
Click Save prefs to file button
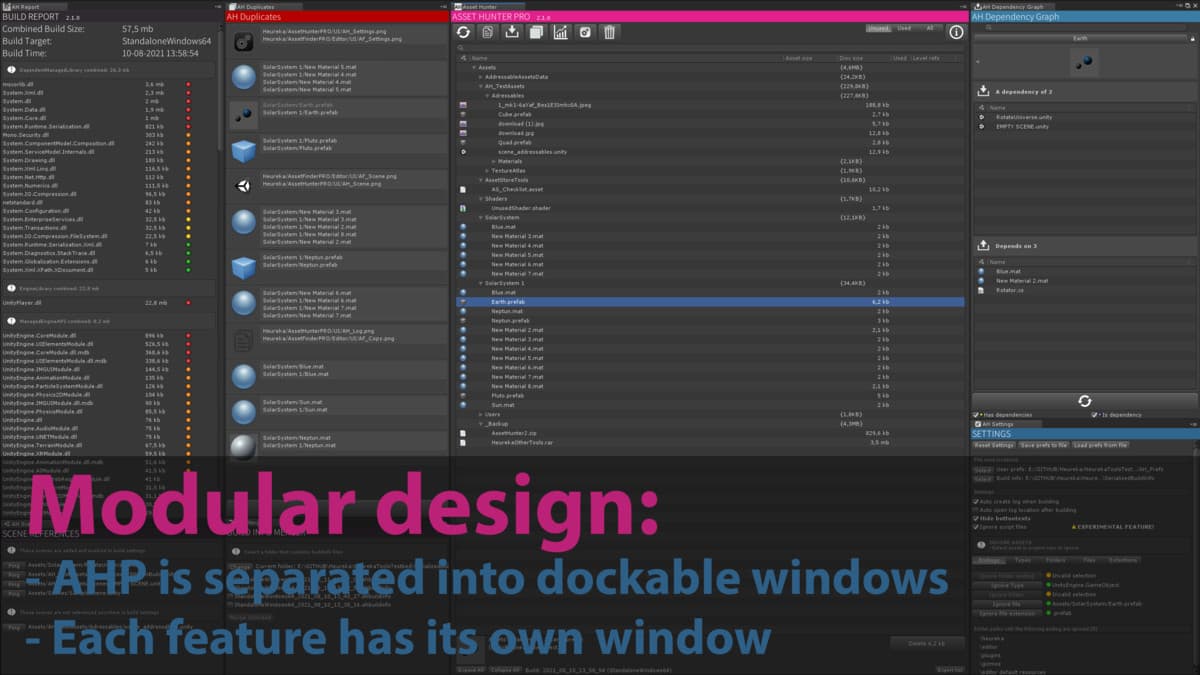click(1041, 444)
